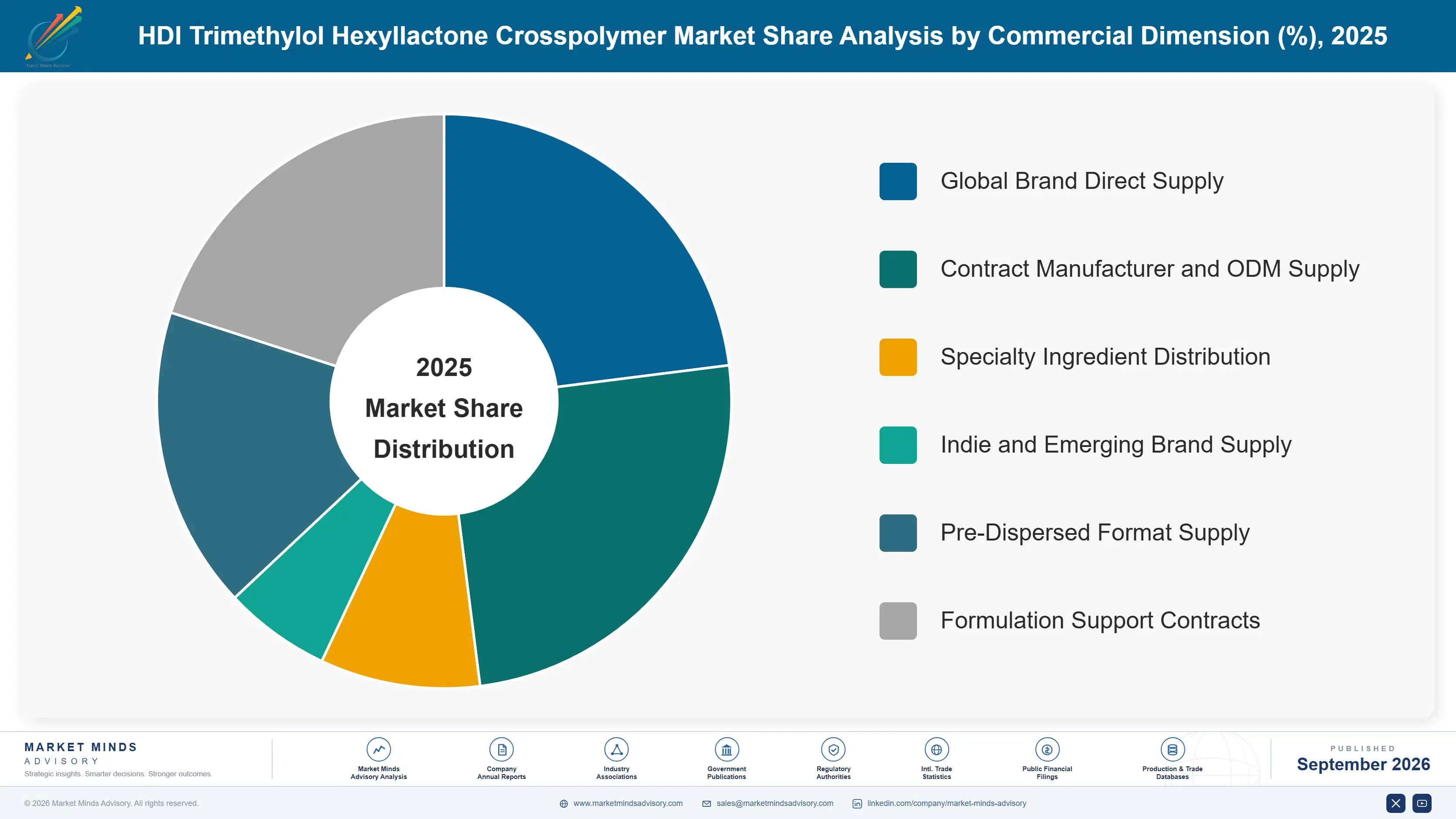Viewport: 1456px width, 819px height.
Task: Click the 'Global Brand Direct Supply' legend label
Action: (1082, 181)
